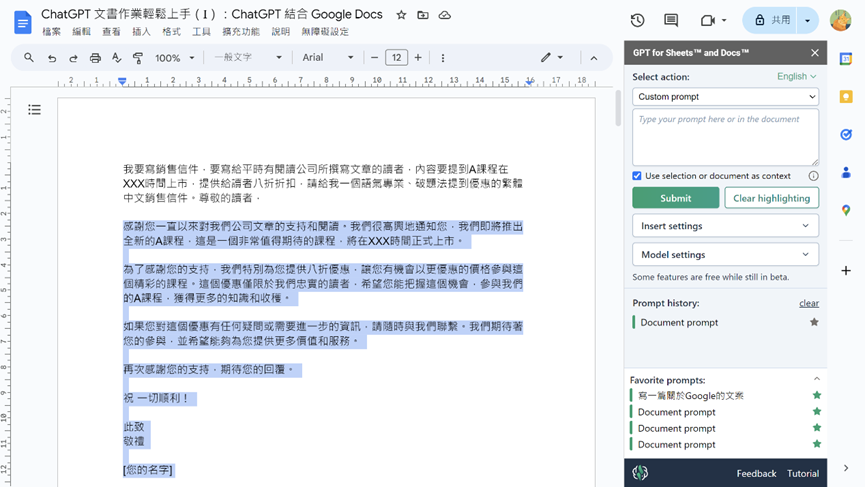
Task: Click the prompt text area
Action: point(725,137)
